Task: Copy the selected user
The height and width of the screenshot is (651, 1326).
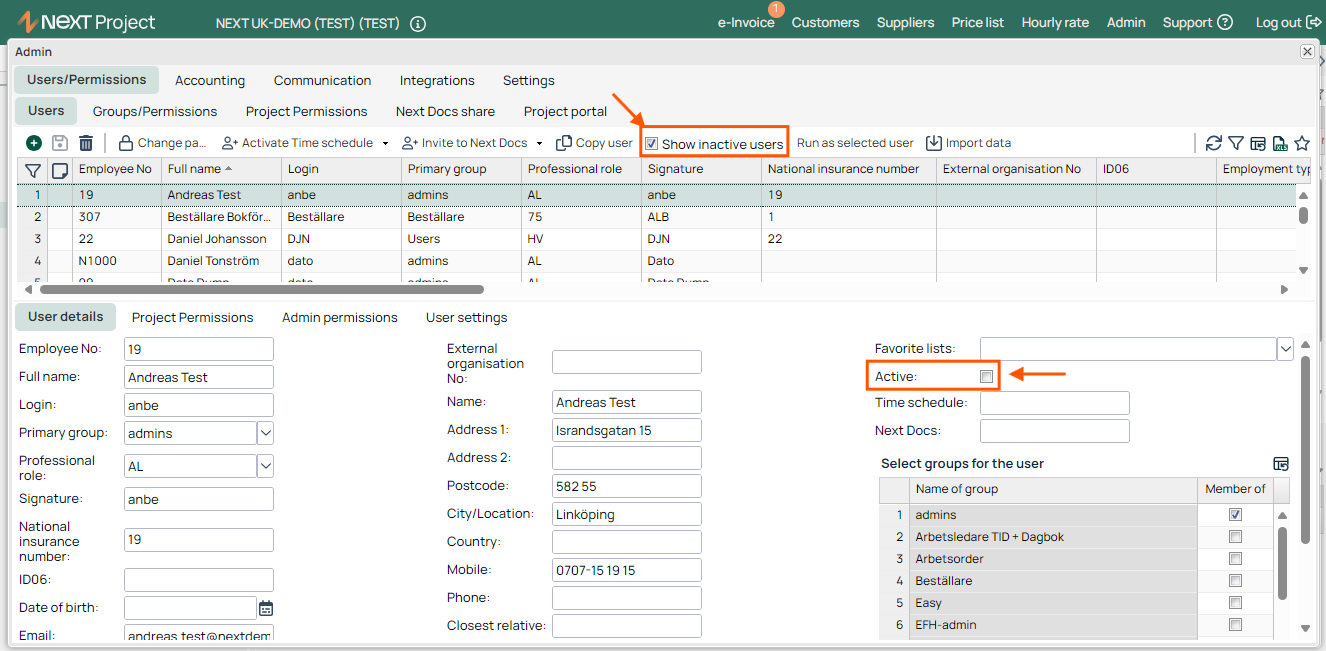Action: (x=594, y=143)
